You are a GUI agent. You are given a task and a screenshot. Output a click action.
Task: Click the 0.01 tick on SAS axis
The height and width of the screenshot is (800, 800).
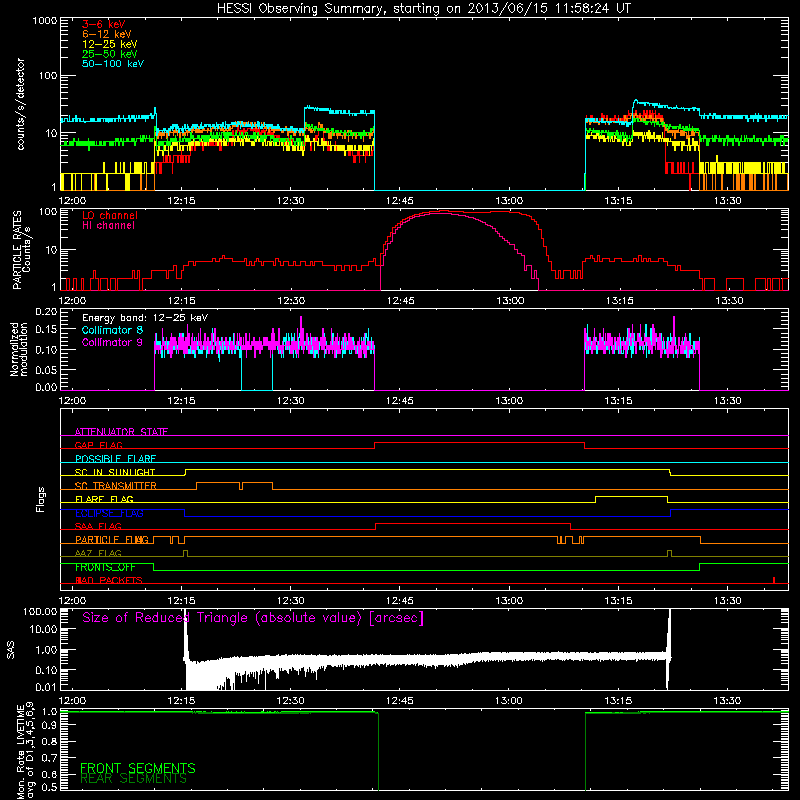click(x=46, y=687)
